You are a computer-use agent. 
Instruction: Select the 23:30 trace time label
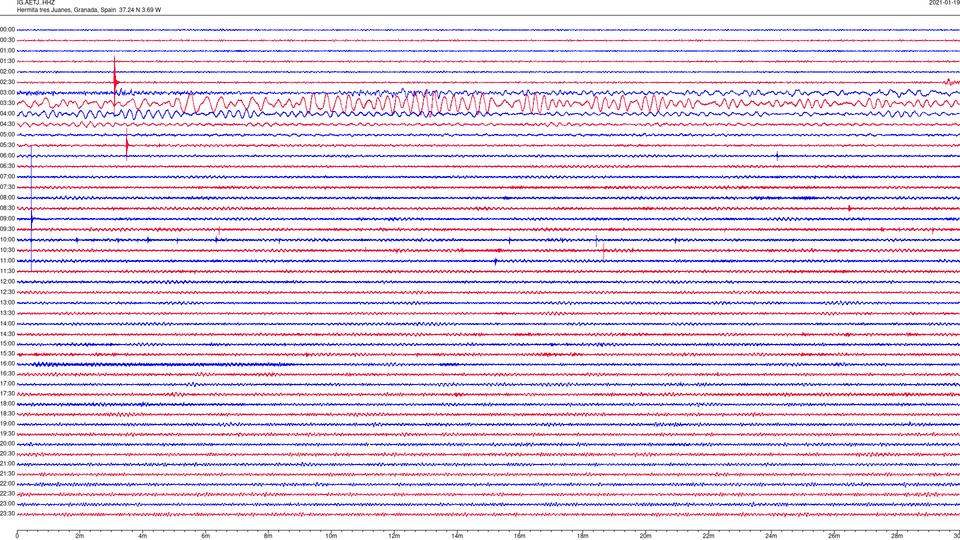(x=7, y=514)
